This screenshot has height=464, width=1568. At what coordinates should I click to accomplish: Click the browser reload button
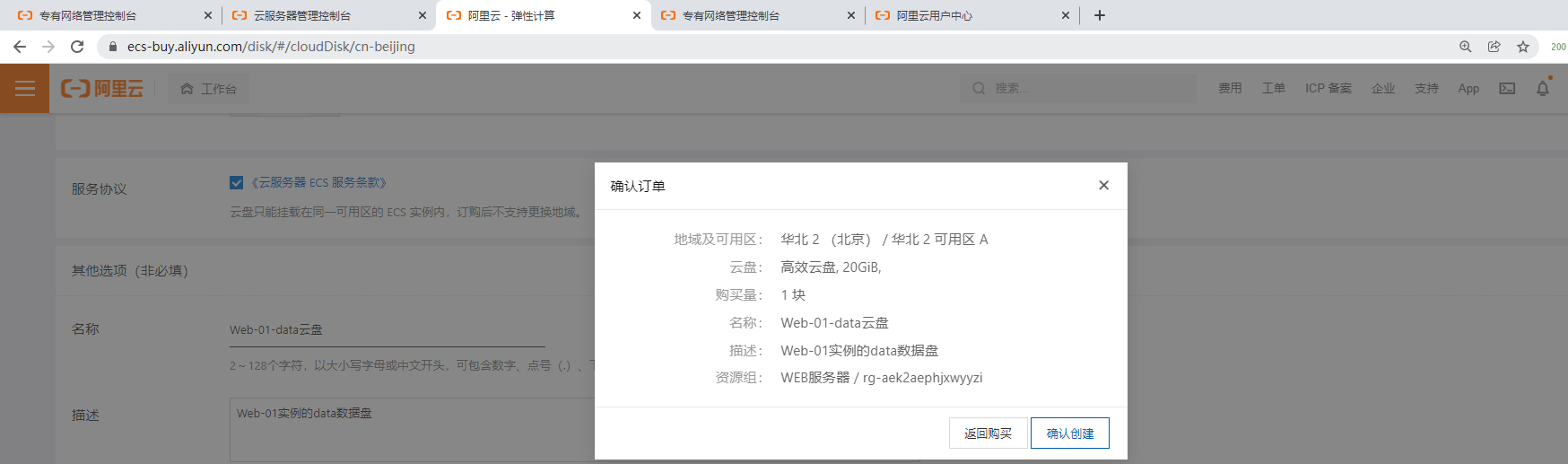click(77, 47)
